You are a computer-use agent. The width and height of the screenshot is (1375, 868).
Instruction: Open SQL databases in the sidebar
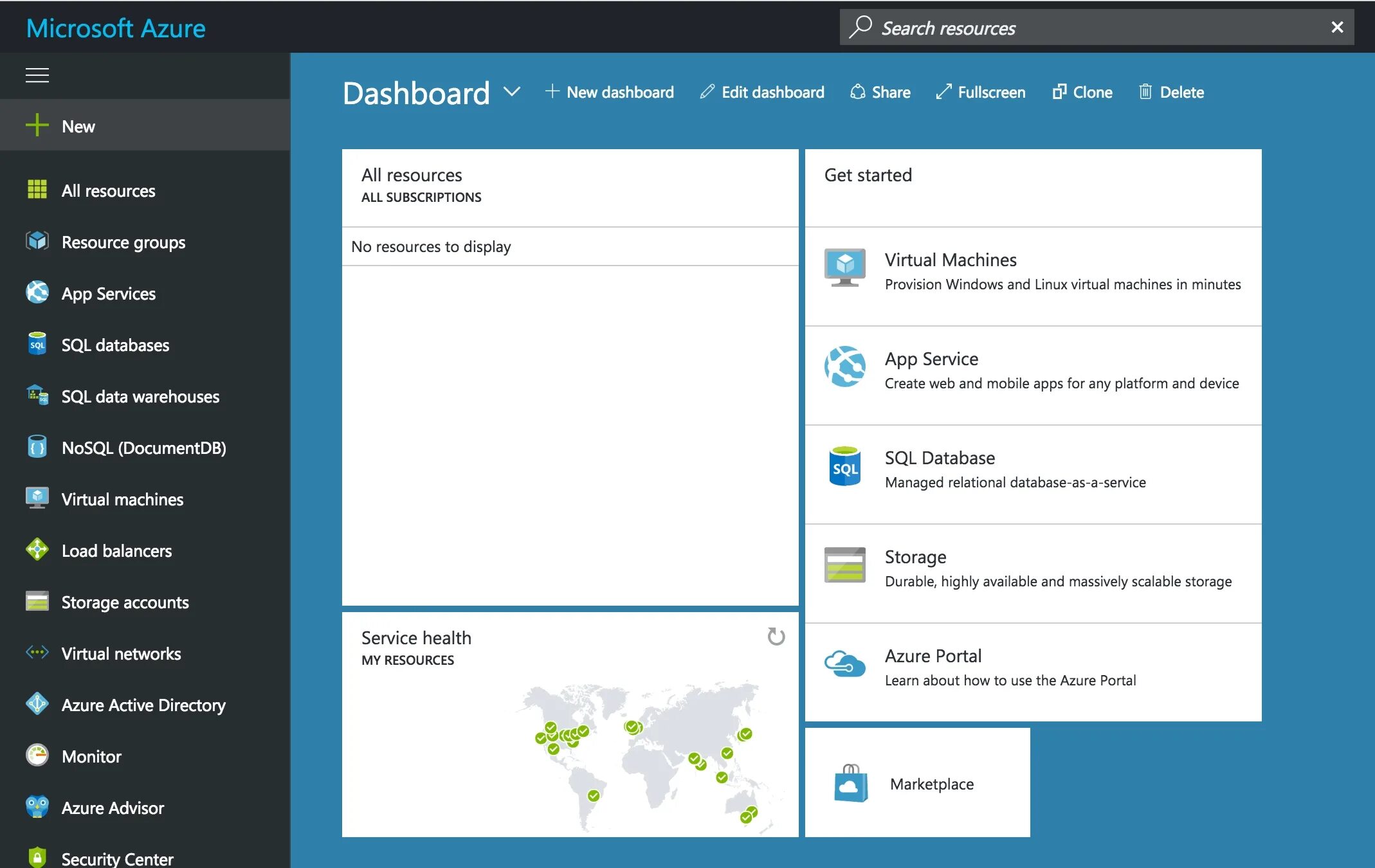[x=114, y=345]
